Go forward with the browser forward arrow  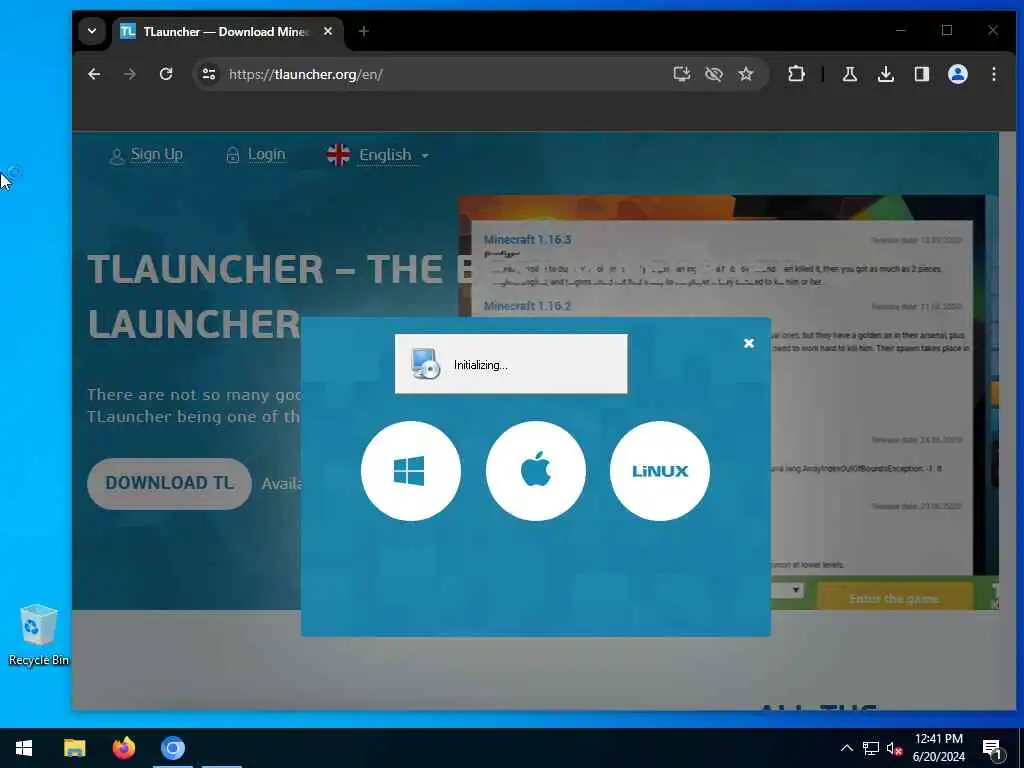[130, 74]
